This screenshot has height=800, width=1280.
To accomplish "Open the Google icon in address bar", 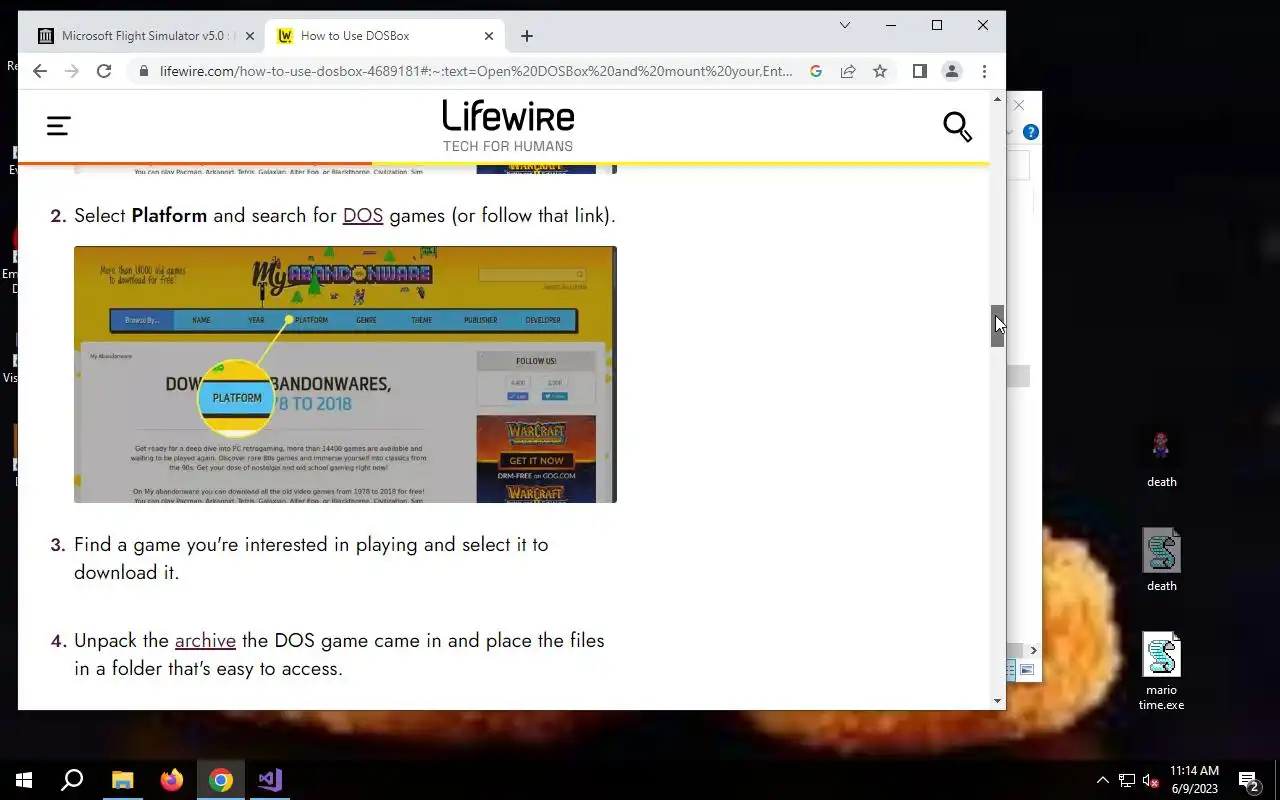I will coord(816,71).
